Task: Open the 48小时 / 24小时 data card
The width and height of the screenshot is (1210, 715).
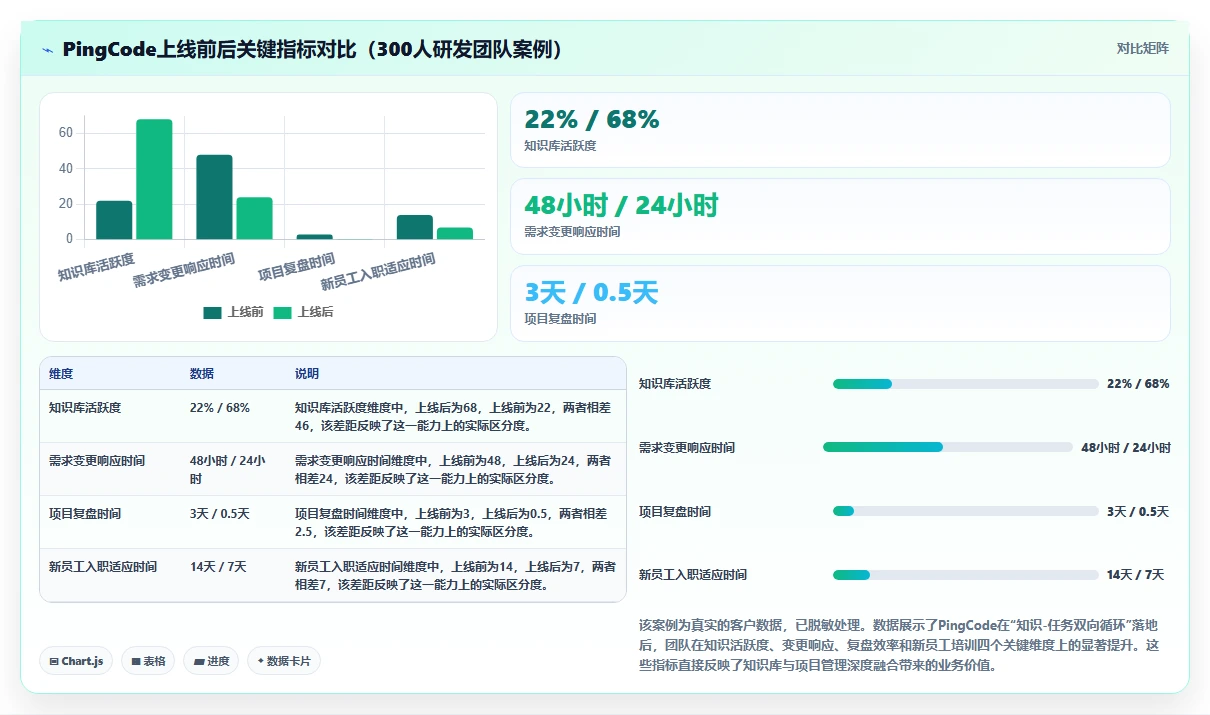Action: (840, 216)
